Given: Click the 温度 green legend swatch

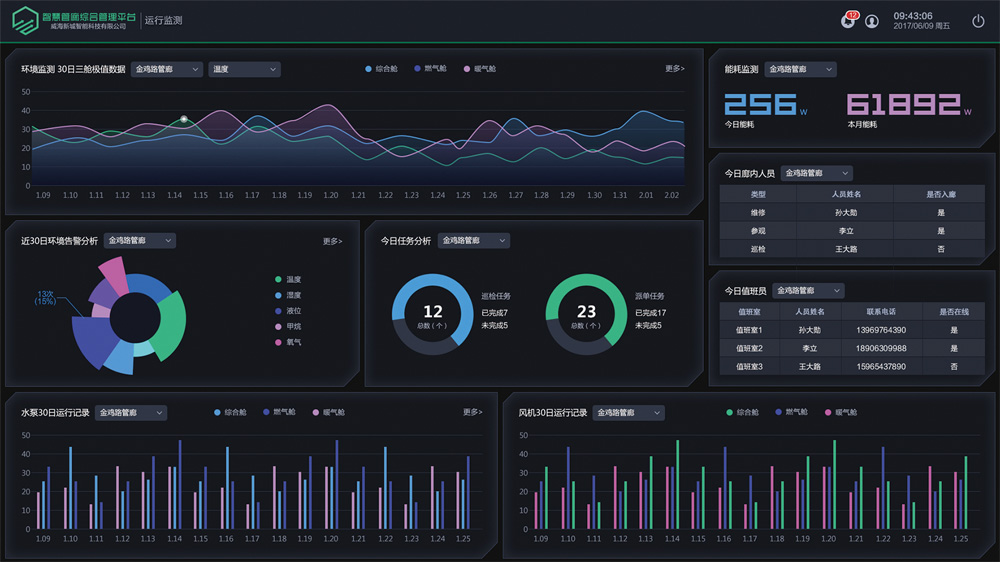Looking at the screenshot, I should tap(278, 279).
